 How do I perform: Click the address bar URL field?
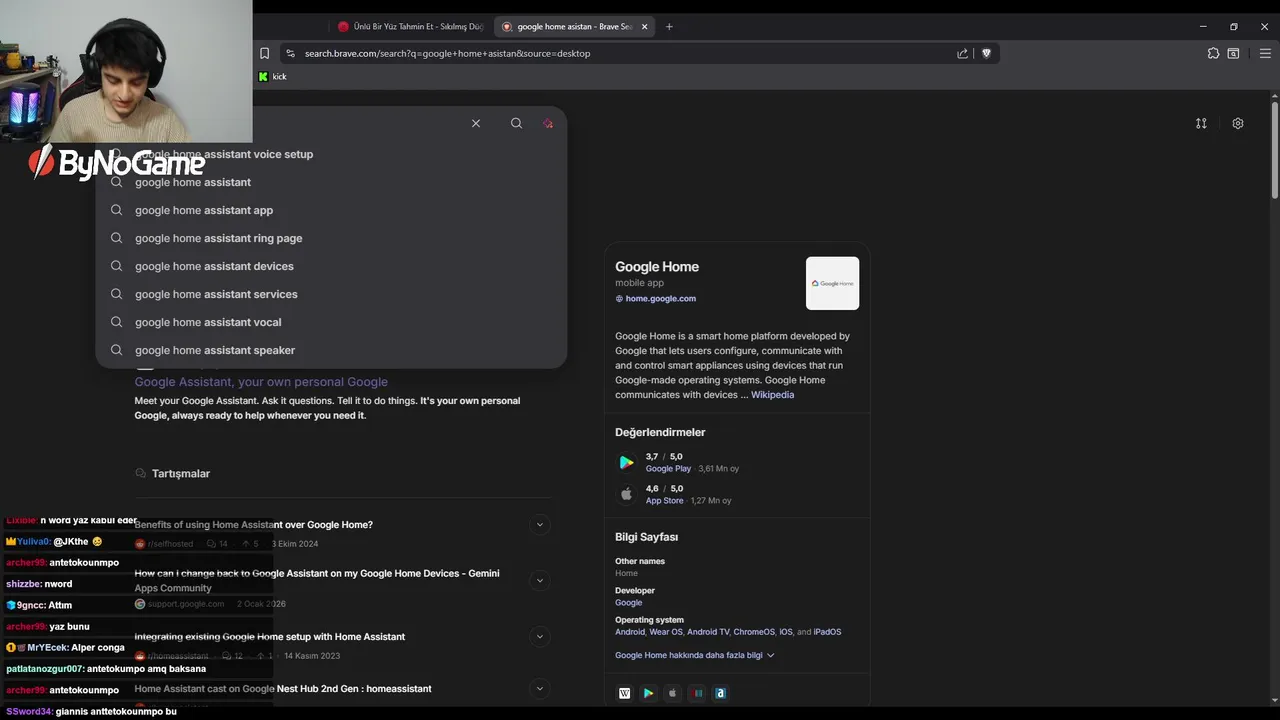click(x=600, y=54)
